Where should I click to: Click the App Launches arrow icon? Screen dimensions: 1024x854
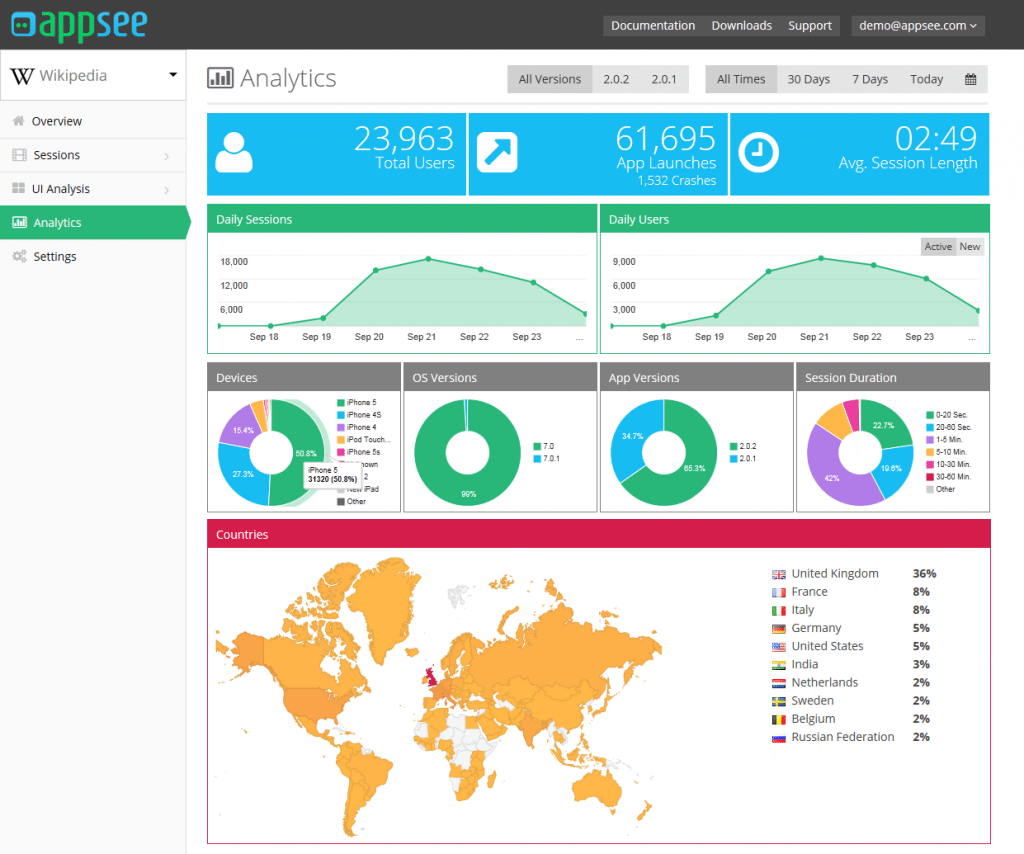coord(497,153)
